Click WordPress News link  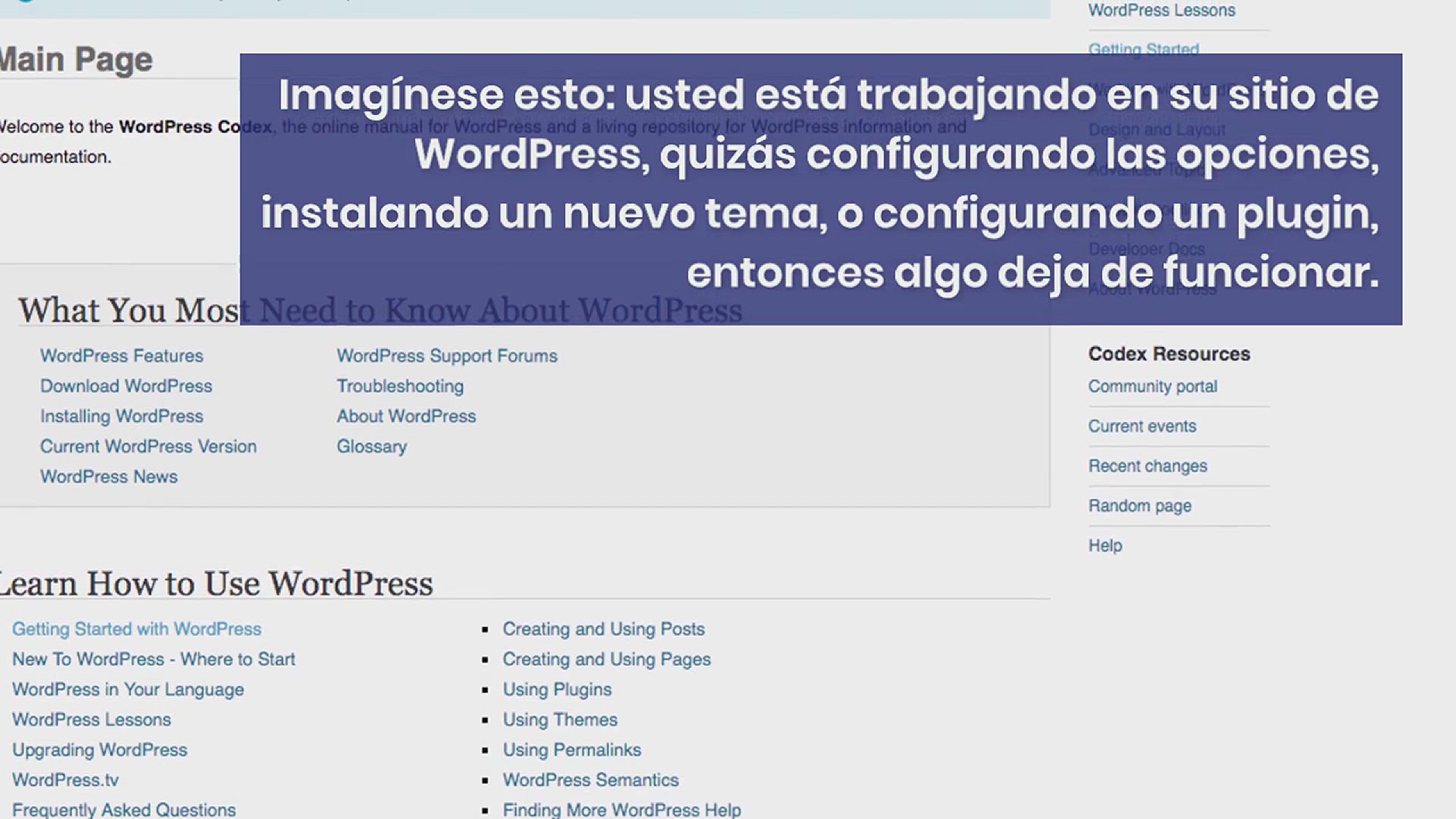tap(108, 477)
